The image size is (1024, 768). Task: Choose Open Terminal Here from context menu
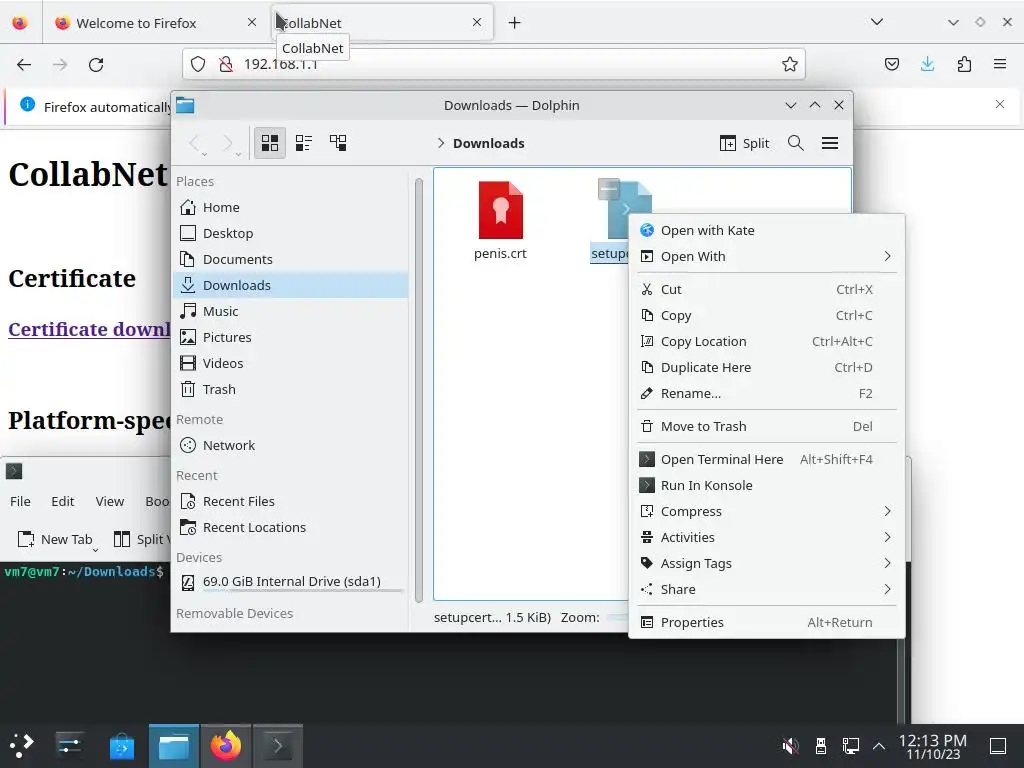(x=766, y=459)
